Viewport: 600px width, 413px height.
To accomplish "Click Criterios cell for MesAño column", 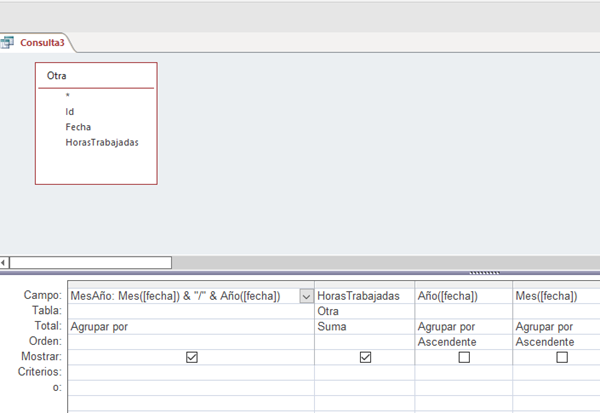I will click(191, 372).
